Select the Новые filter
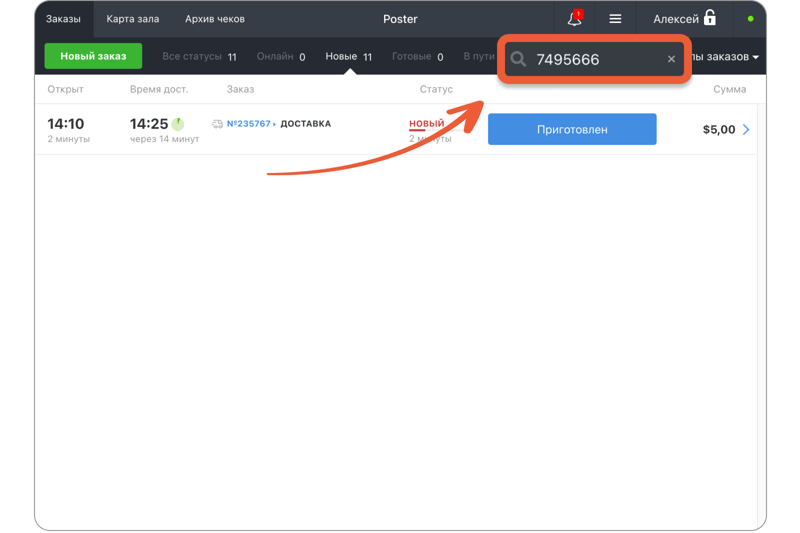The height and width of the screenshot is (533, 800). click(349, 57)
